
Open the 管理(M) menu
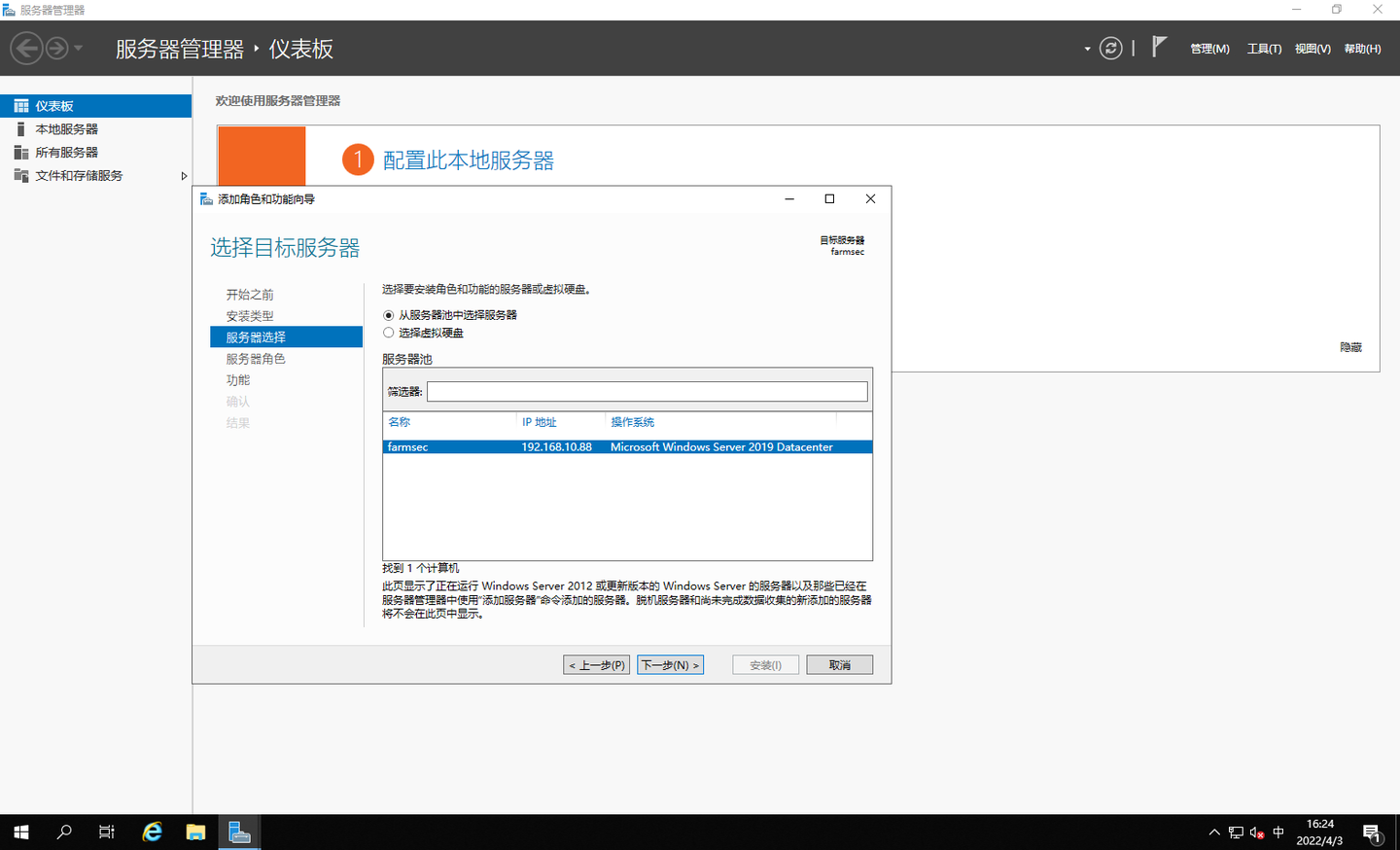[1208, 48]
